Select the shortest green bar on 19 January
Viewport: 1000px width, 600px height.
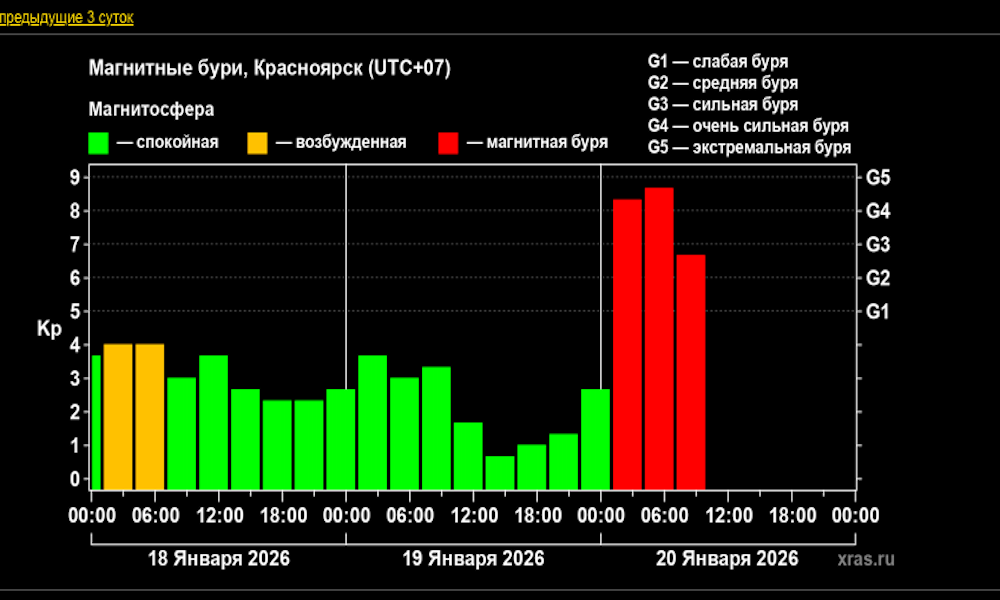point(500,472)
